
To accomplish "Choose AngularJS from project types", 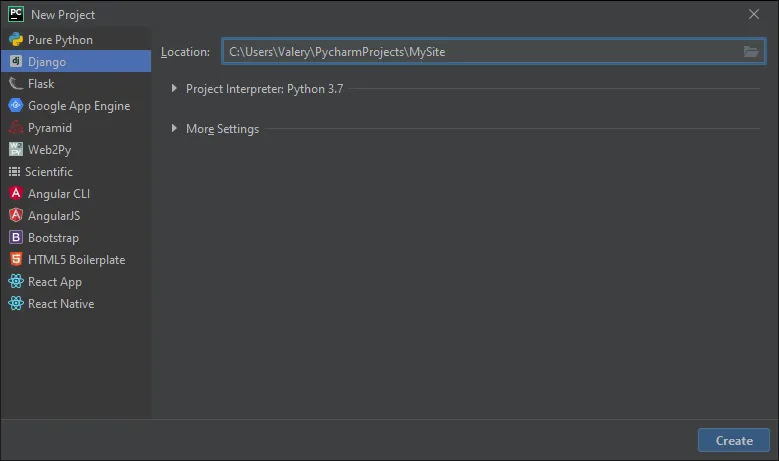I will pos(54,216).
